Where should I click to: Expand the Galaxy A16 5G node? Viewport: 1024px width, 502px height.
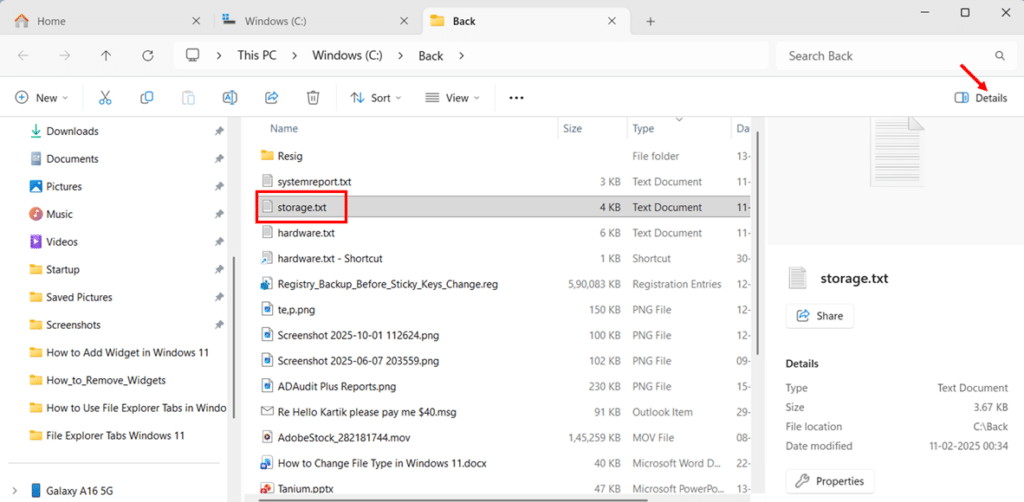click(x=15, y=490)
